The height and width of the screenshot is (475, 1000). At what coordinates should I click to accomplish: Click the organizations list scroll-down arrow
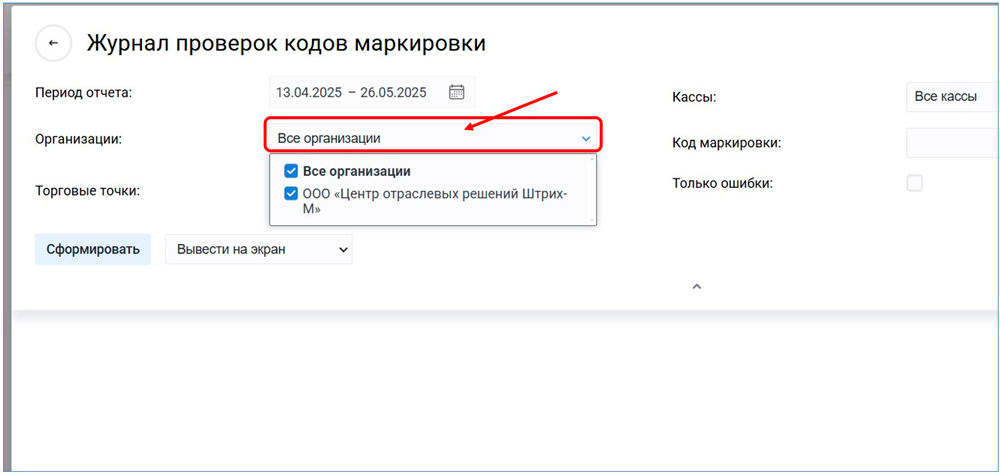[592, 219]
